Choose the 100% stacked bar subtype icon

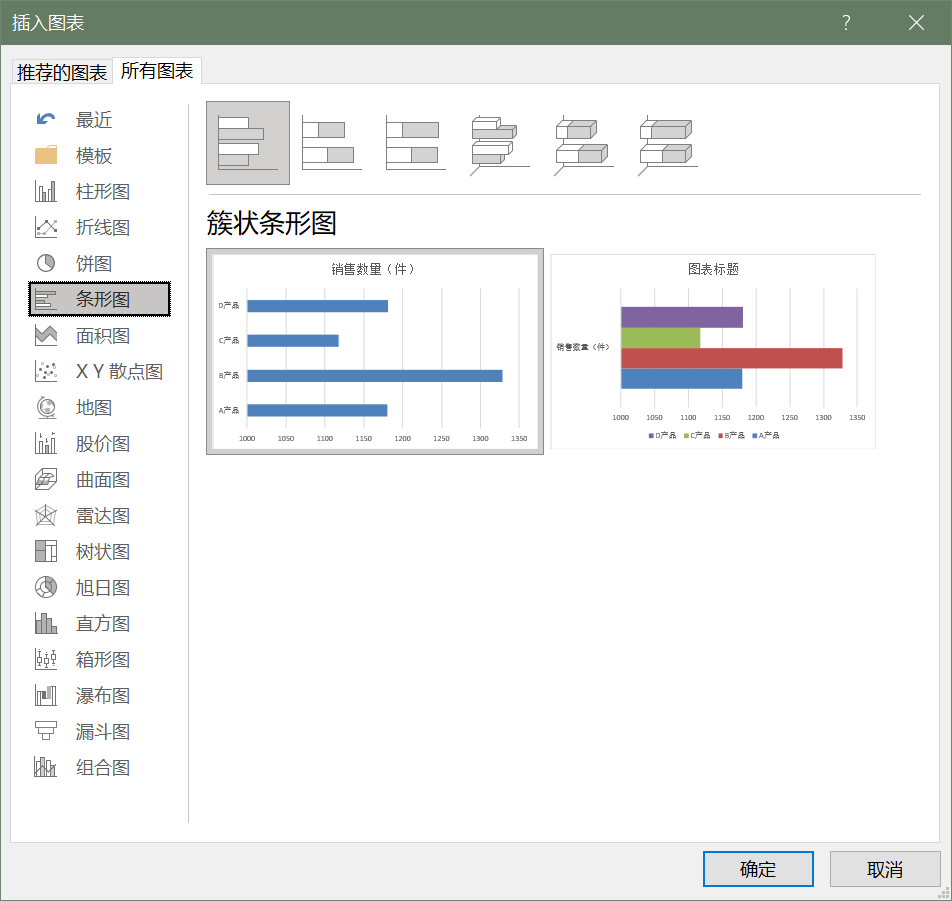tap(415, 143)
